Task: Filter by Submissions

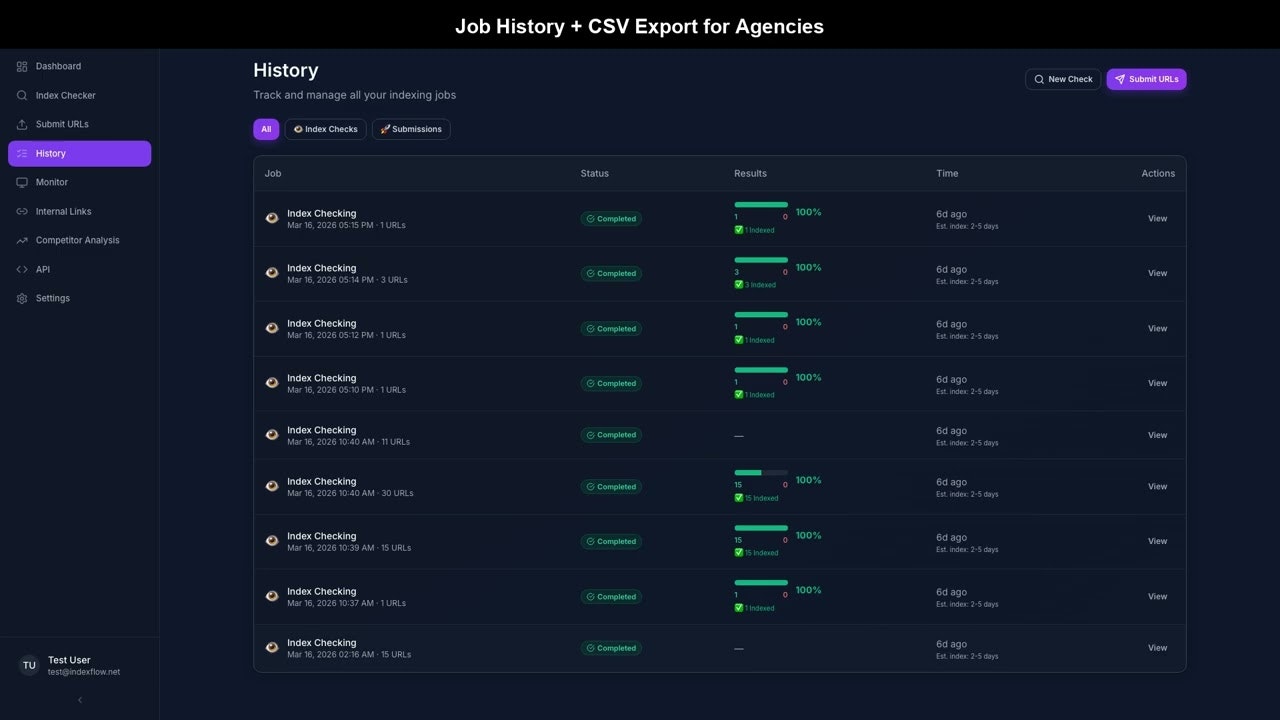Action: (411, 129)
